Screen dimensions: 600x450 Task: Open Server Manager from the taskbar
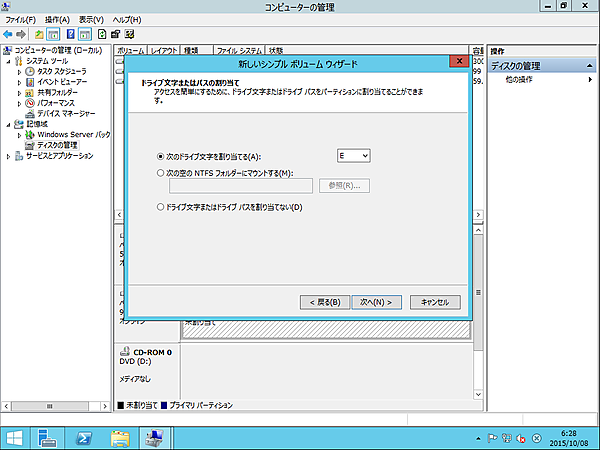click(47, 439)
